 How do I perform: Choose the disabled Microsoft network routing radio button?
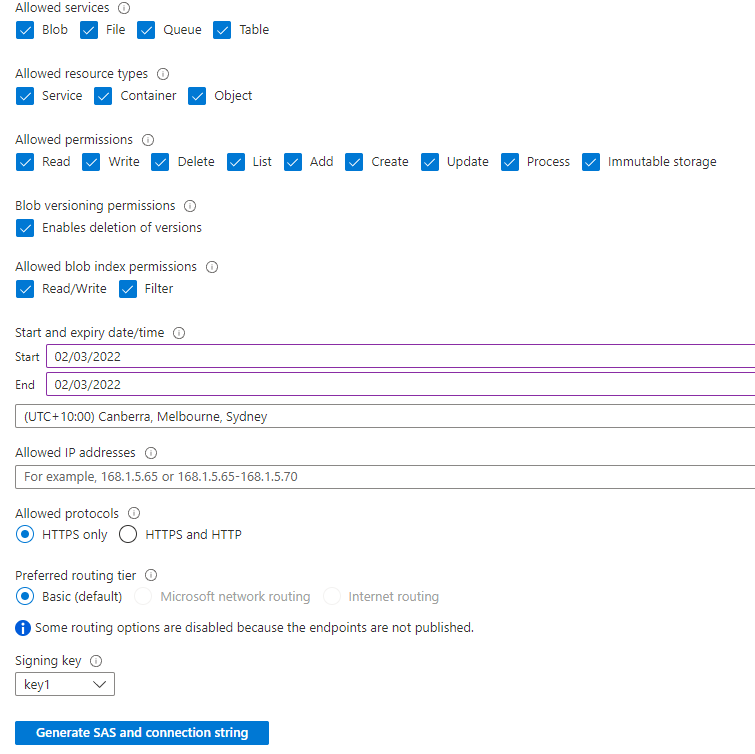143,596
